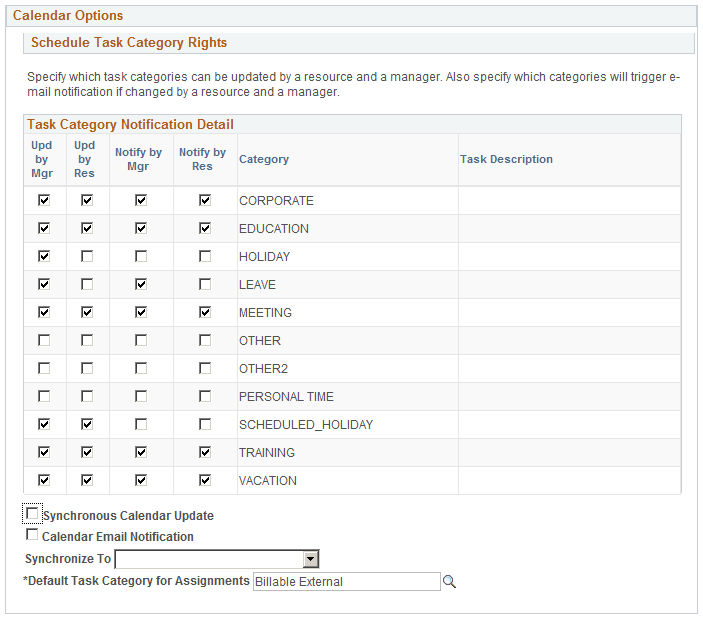Screen dimensions: 703x619
Task: Uncheck Notify by Mgr for CORPORATE
Action: (141, 200)
